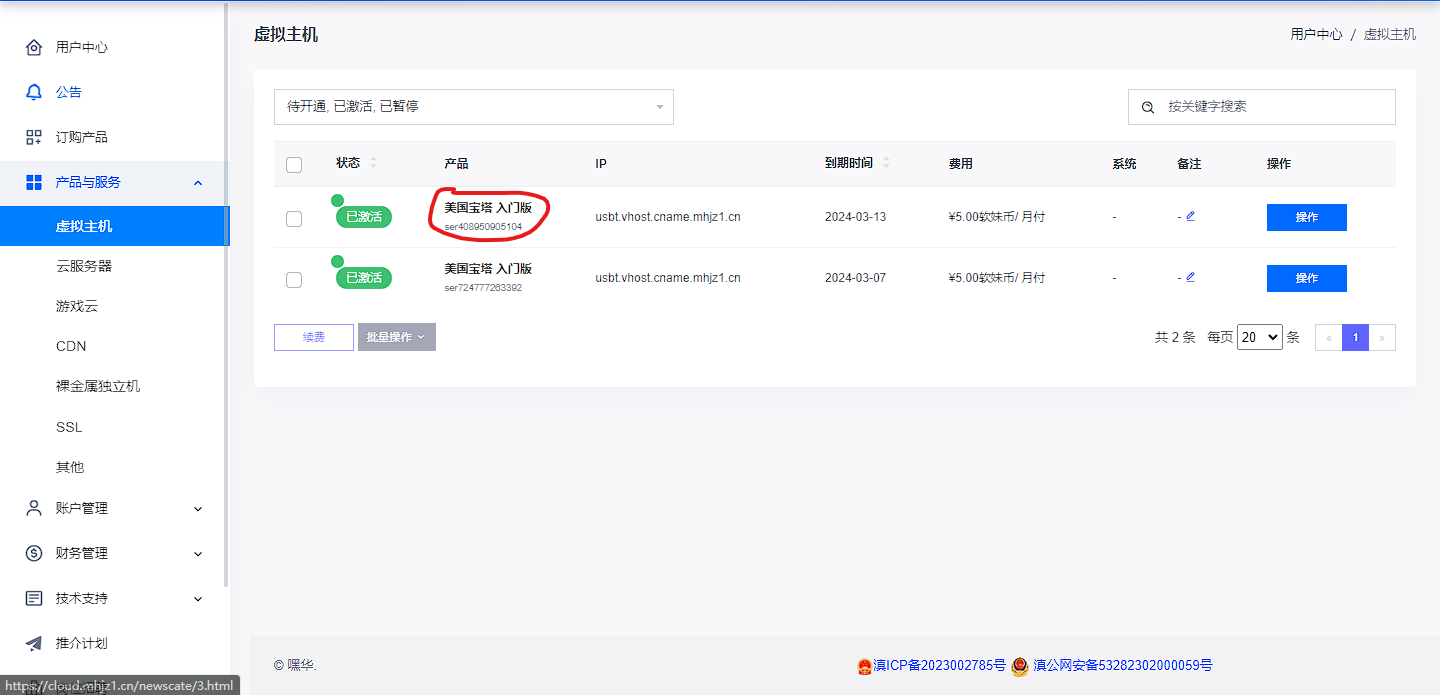The width and height of the screenshot is (1440, 695).
Task: Sort by 到期时间 column sort arrows
Action: click(x=886, y=163)
